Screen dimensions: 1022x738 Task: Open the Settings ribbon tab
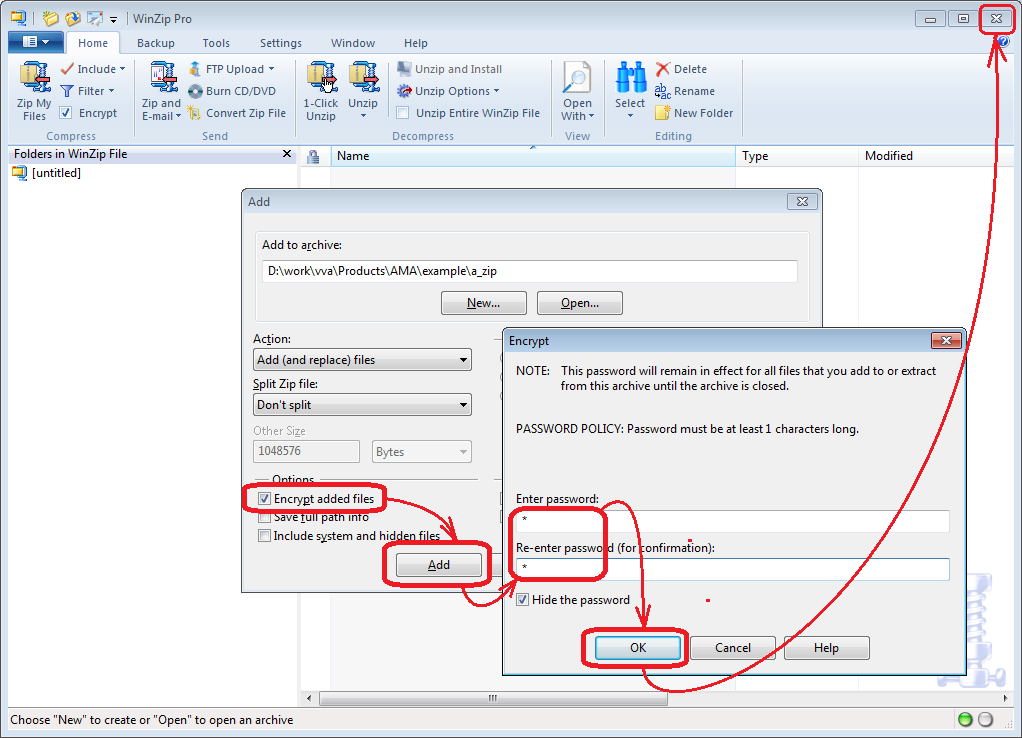pos(280,43)
